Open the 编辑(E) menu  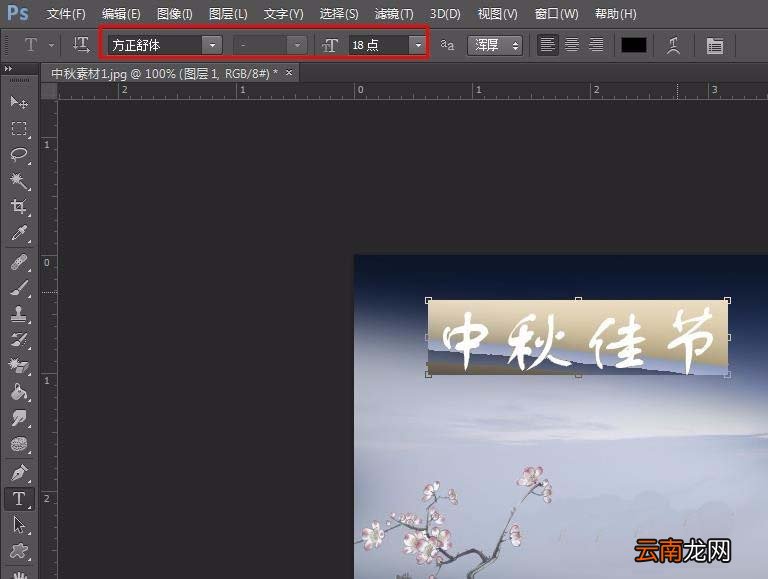(x=120, y=14)
